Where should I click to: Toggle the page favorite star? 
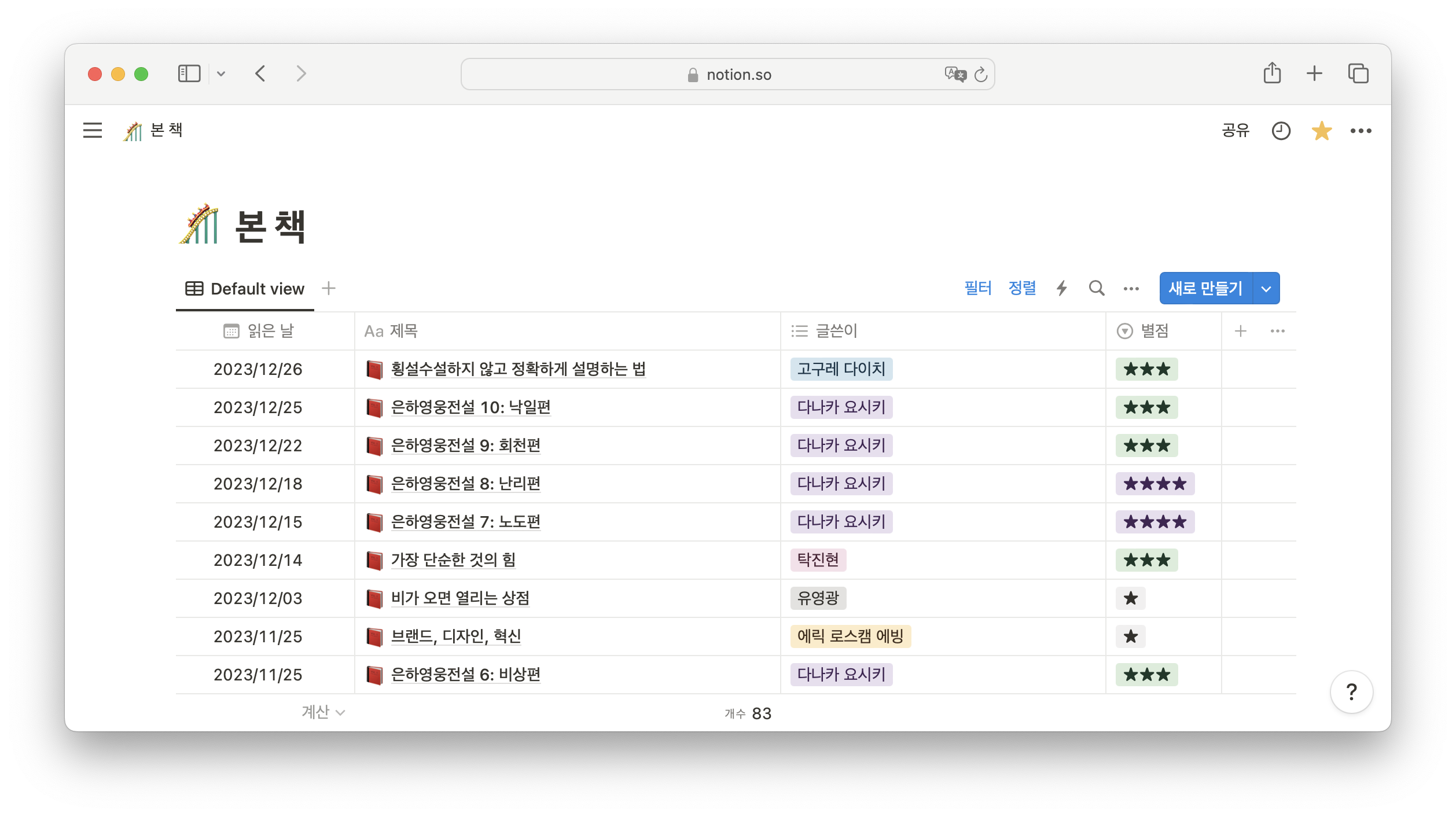pos(1321,131)
